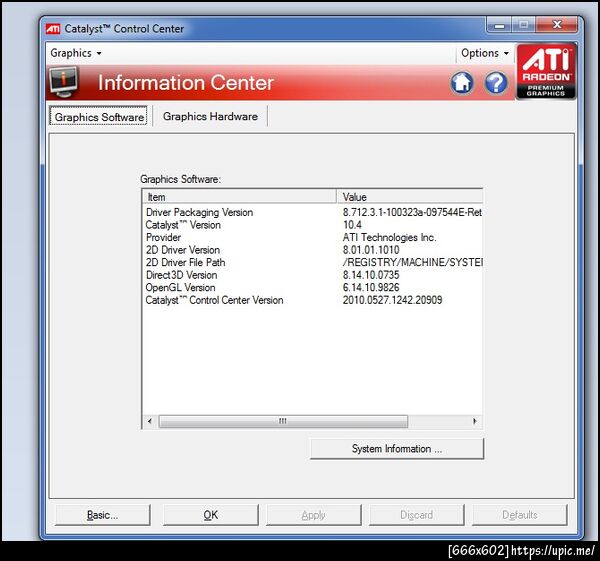Click the value 8.712.3.1-100323a-097544E
The height and width of the screenshot is (561, 600).
pyautogui.click(x=412, y=212)
